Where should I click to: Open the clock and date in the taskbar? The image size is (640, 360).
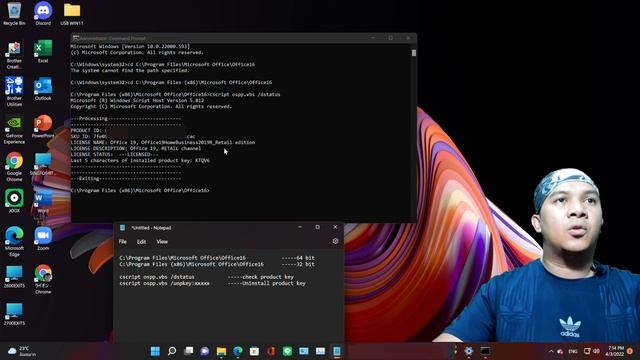point(615,351)
